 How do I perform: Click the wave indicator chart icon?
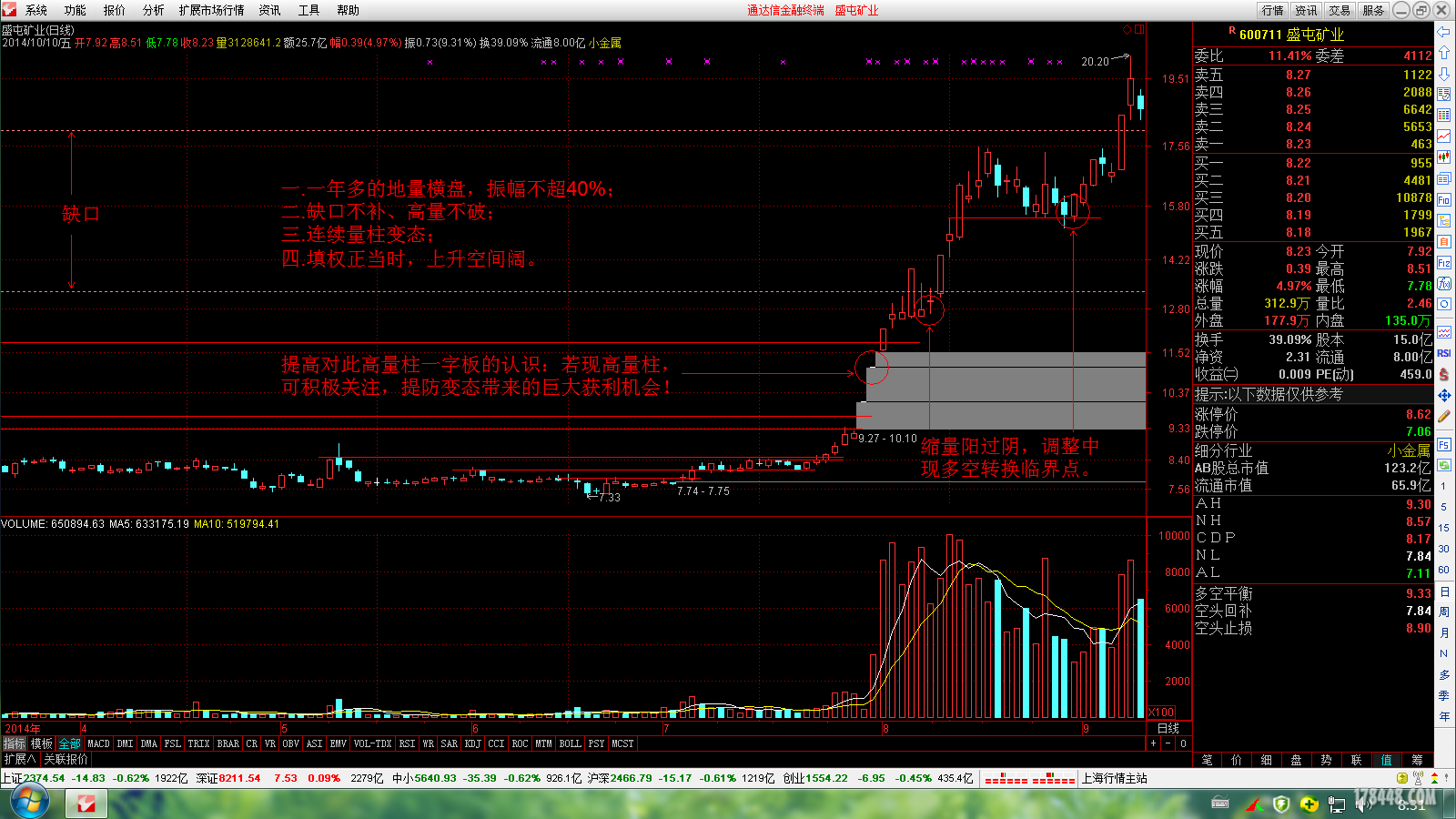coord(1444,332)
